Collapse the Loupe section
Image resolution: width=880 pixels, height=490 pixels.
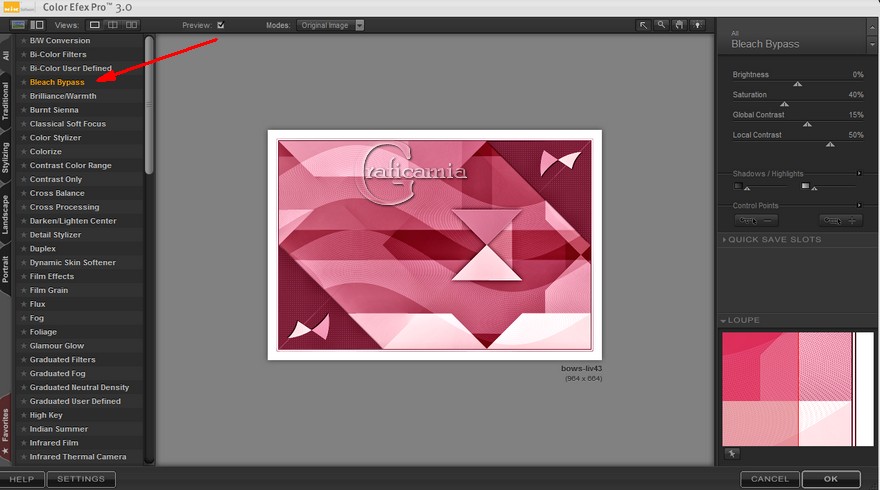[724, 321]
